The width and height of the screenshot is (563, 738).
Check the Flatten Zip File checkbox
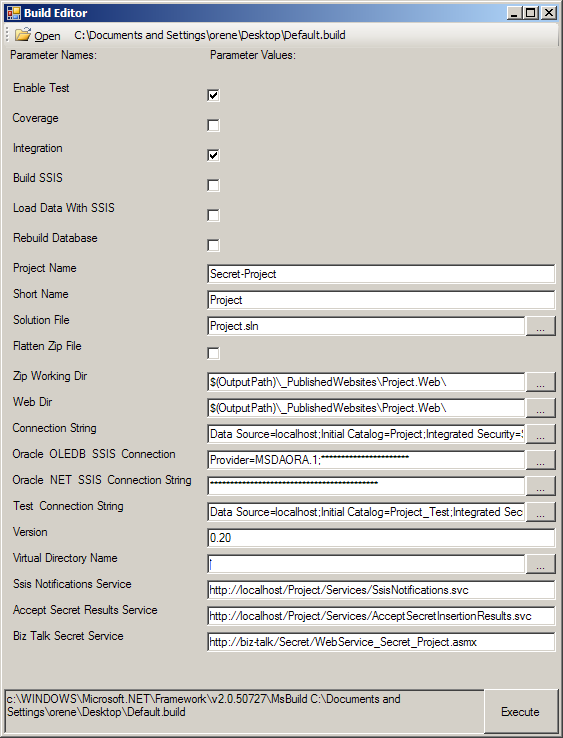click(213, 353)
